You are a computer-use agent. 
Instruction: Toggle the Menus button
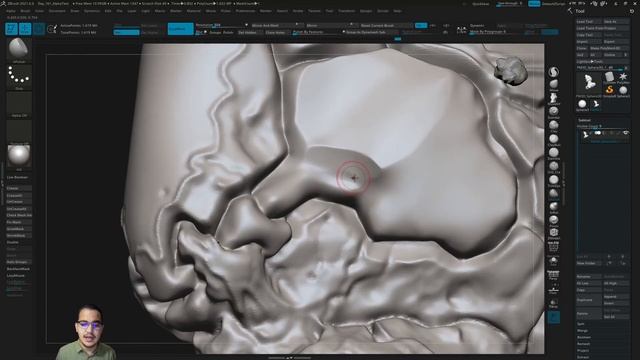(534, 4)
